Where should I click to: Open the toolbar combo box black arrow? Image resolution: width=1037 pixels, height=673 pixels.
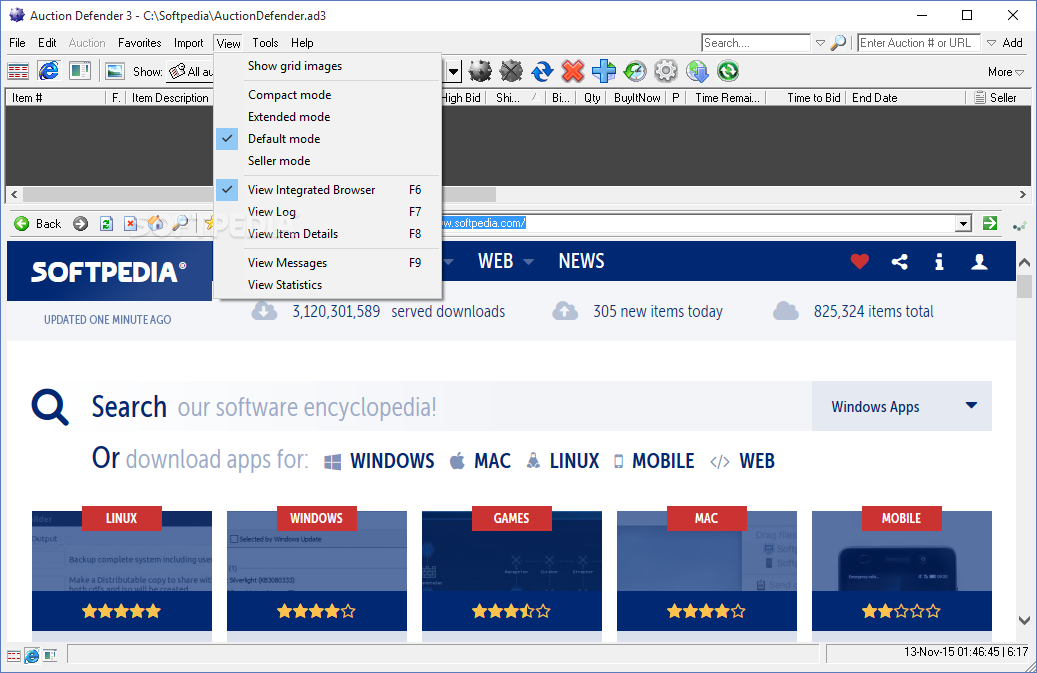pos(453,71)
